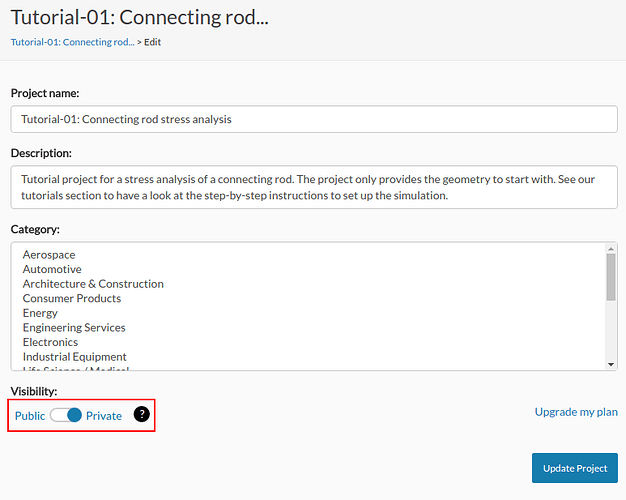This screenshot has width=626, height=500.
Task: Select Engineering Services category option
Action: pos(74,327)
